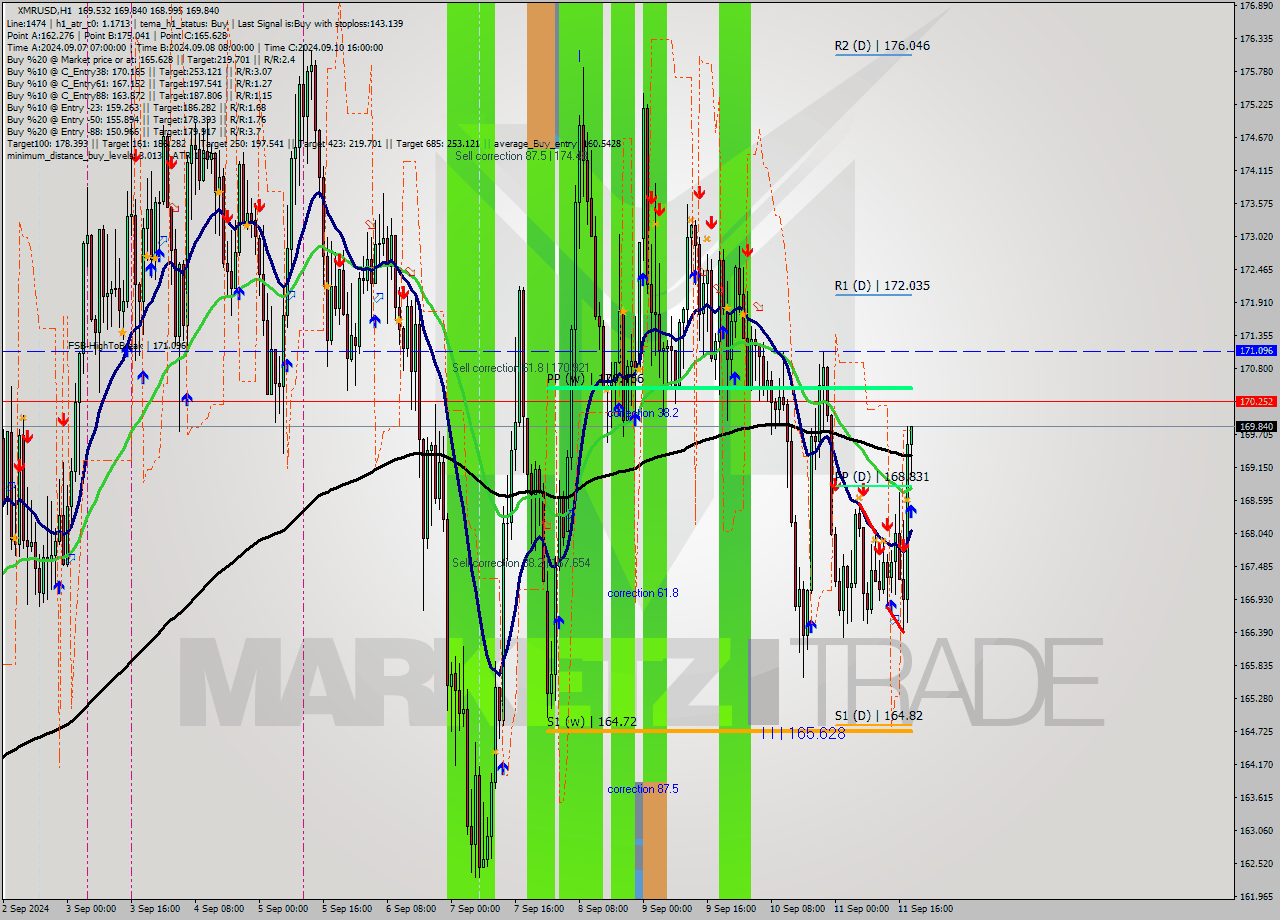Click the XMRUSD,H1 symbol title text
The image size is (1280, 920).
point(44,10)
